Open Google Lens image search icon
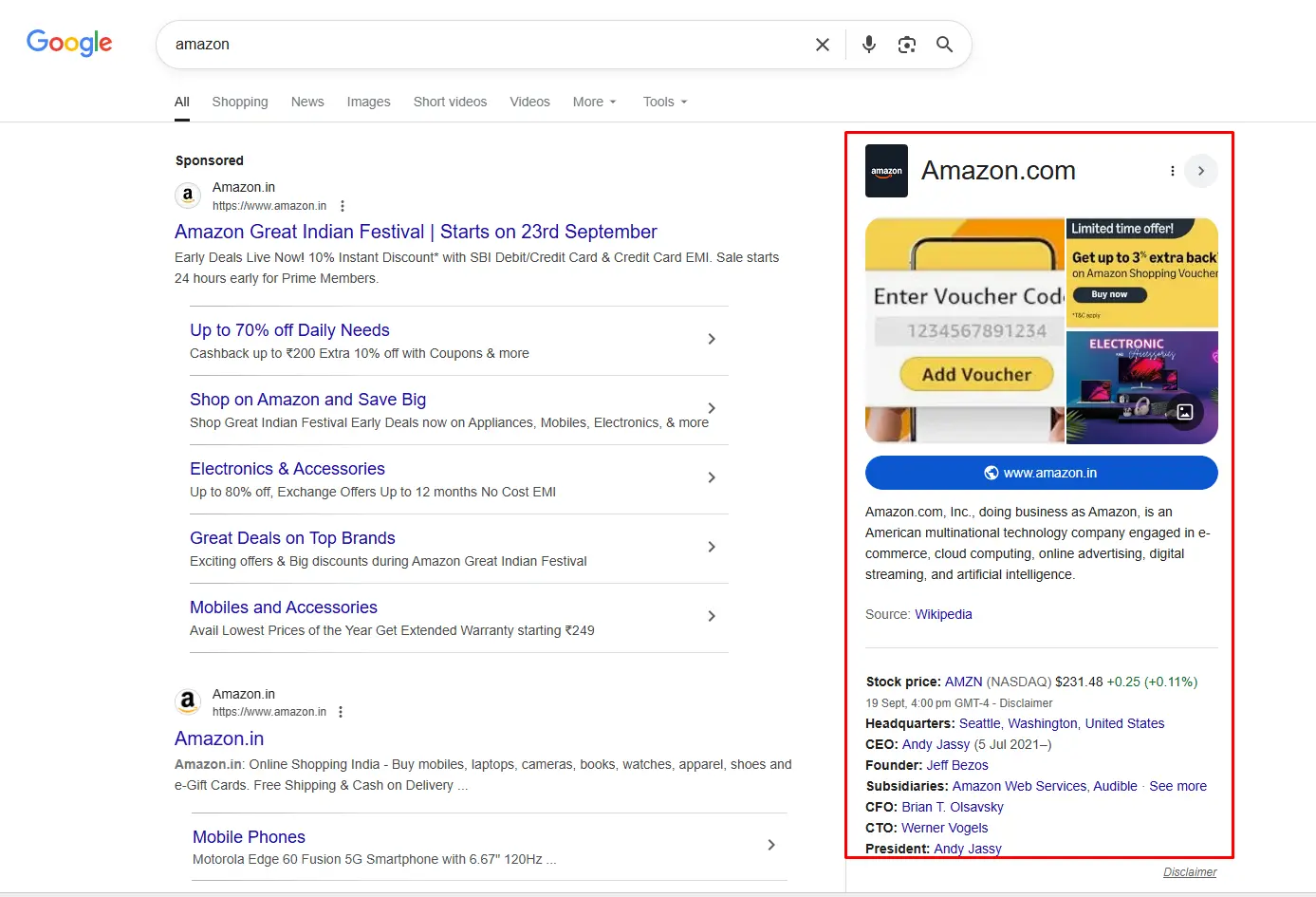The width and height of the screenshot is (1316, 897). 907,45
